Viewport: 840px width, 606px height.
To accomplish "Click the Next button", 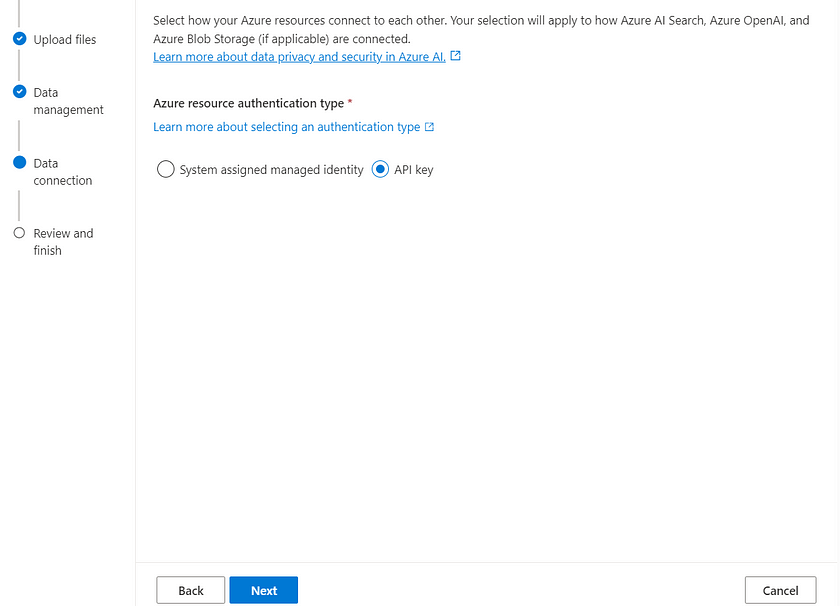I will [264, 590].
